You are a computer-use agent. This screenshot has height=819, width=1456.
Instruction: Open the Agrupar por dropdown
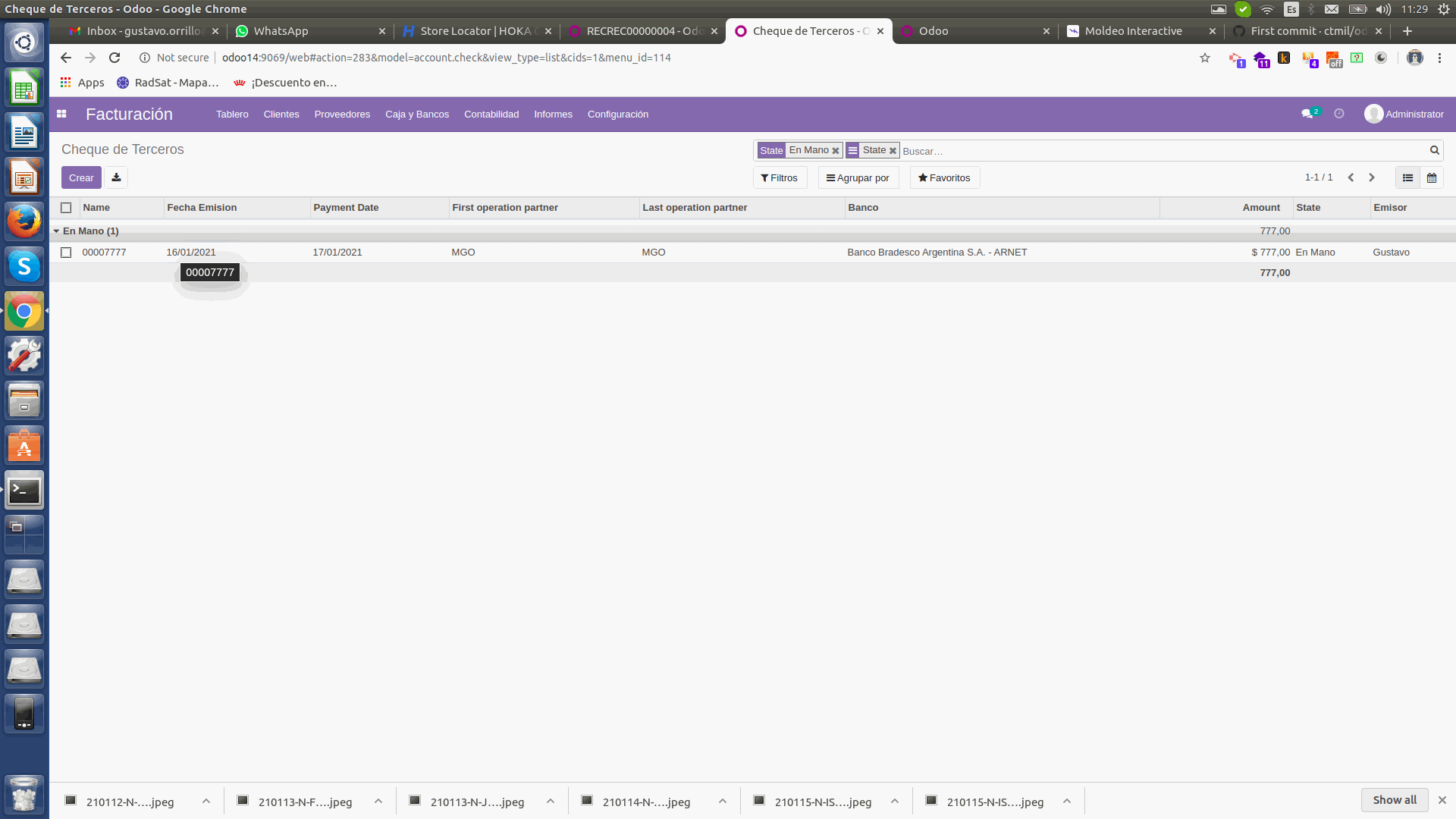858,177
